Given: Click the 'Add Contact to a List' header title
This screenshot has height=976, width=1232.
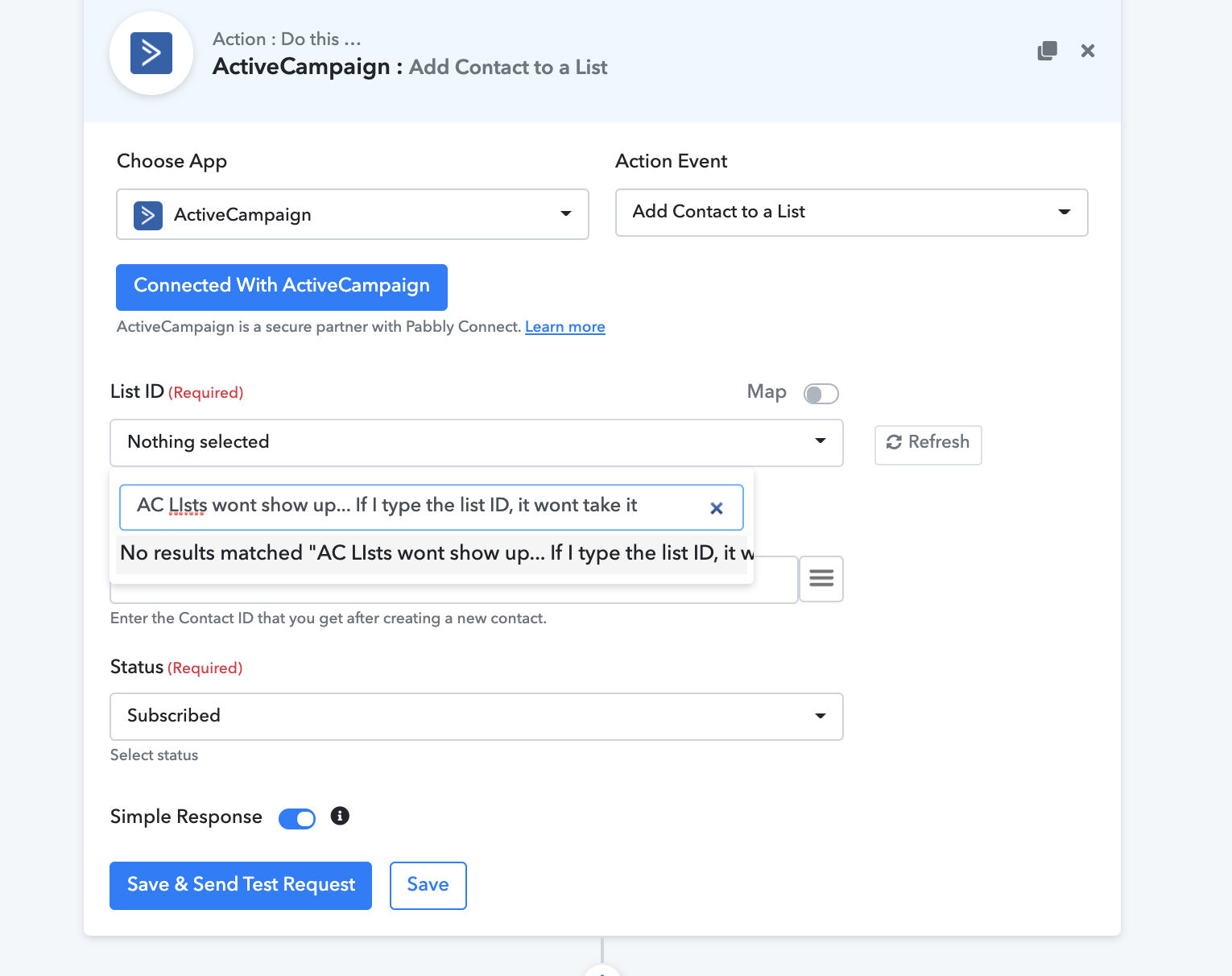Looking at the screenshot, I should coord(508,68).
